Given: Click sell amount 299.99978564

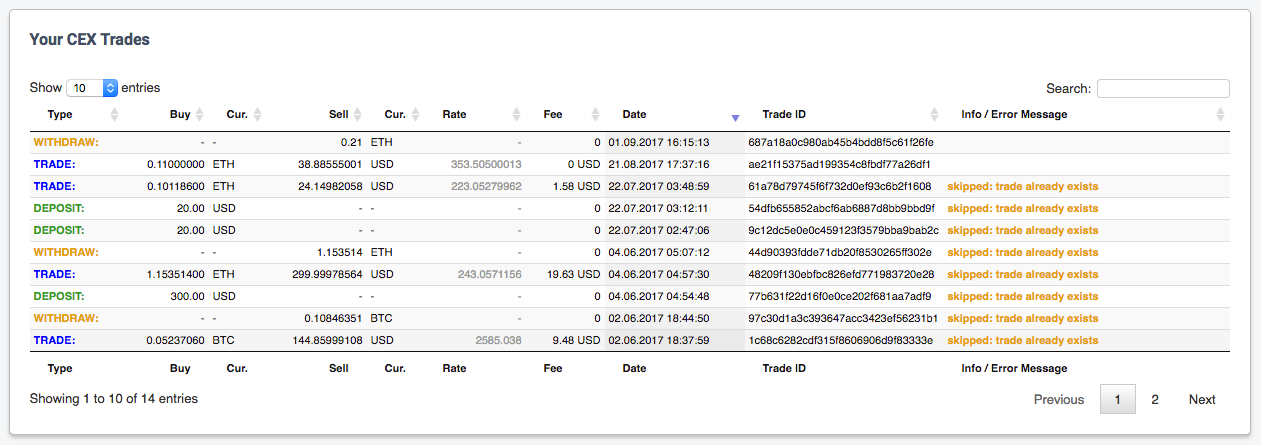Looking at the screenshot, I should coord(326,274).
